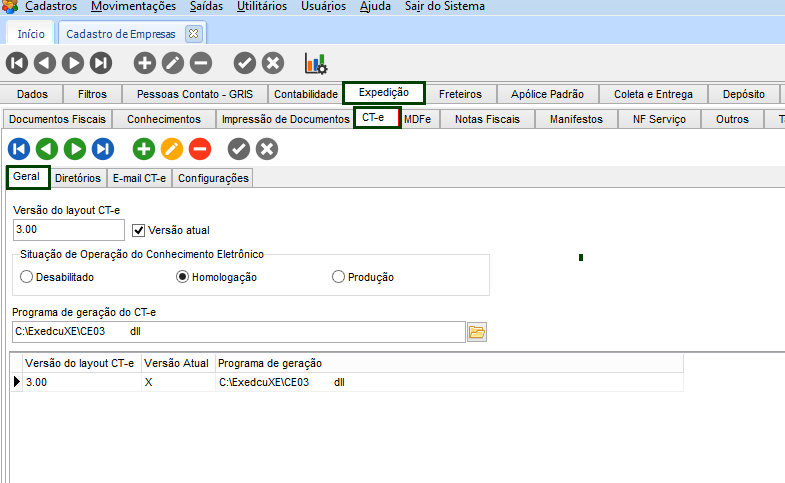The width and height of the screenshot is (785, 483).
Task: Open the Dados tab
Action: point(32,94)
